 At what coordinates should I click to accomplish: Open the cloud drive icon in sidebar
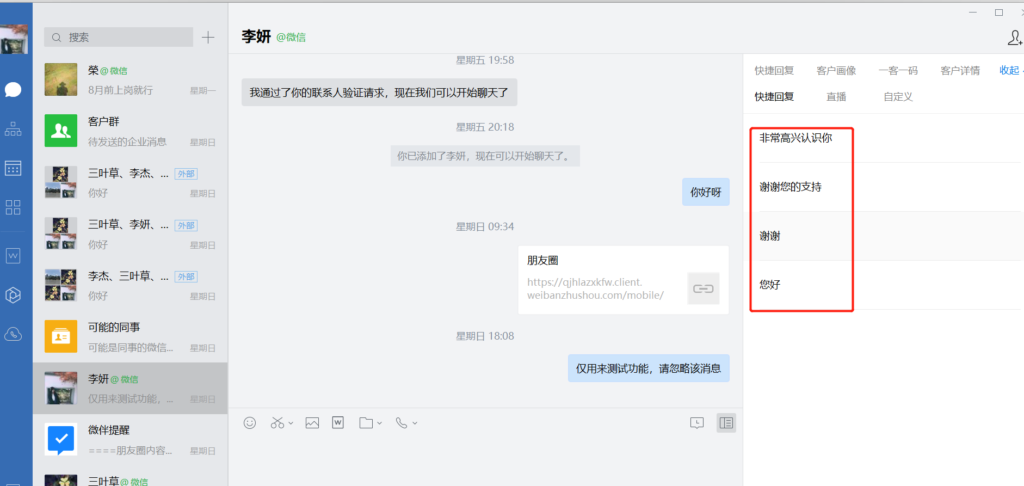click(13, 334)
